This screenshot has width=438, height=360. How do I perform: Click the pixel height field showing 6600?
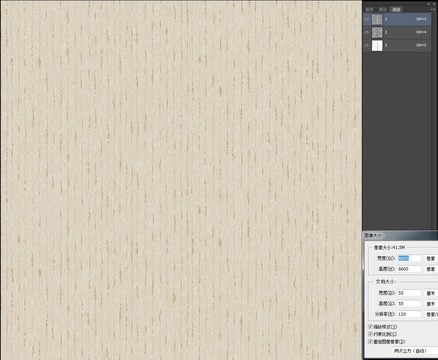tap(409, 269)
